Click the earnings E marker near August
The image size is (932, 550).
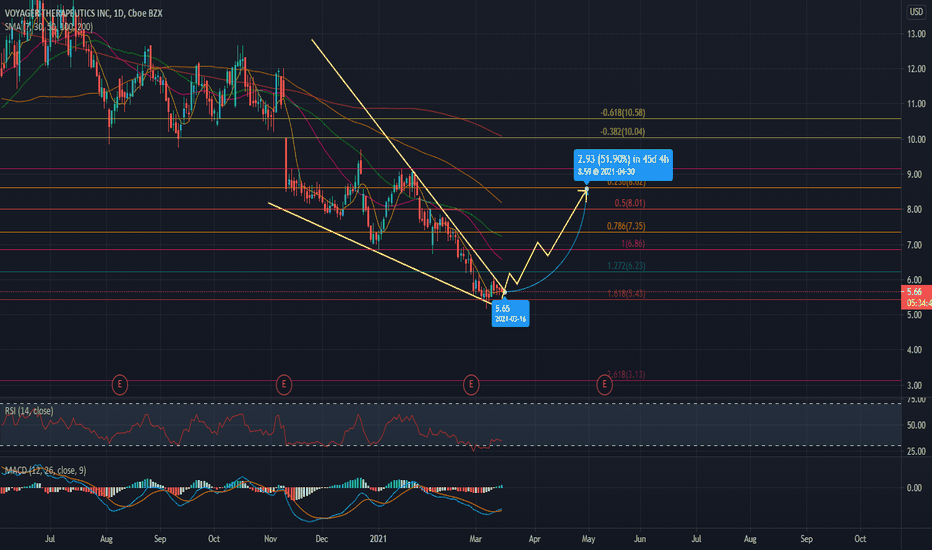pyautogui.click(x=119, y=385)
